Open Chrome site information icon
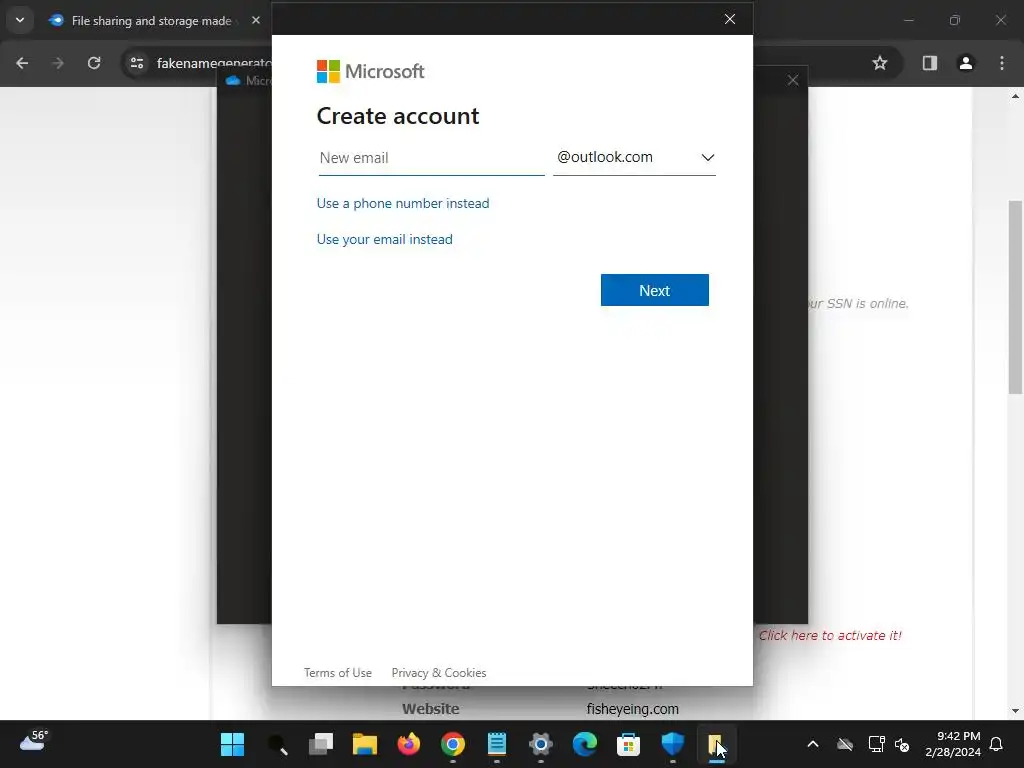This screenshot has width=1024, height=768. (137, 63)
